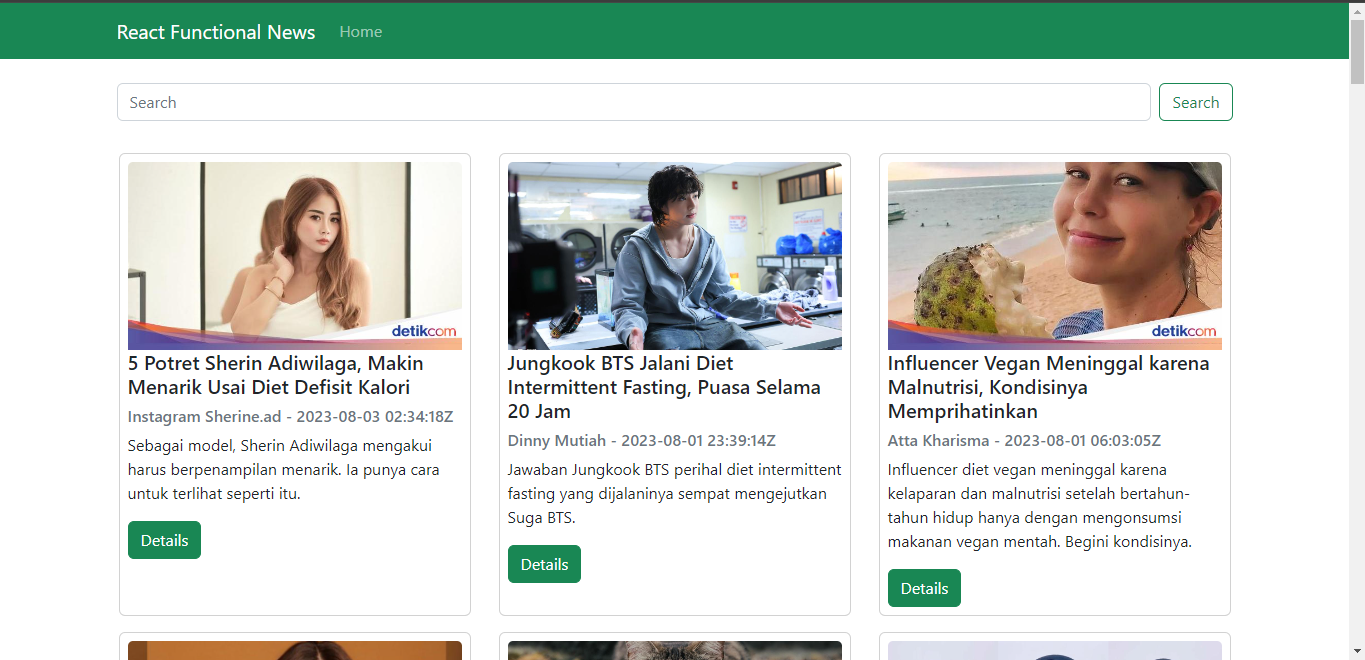Select headline "Influencer Vegan Meninggal karena Malnutrisi"

pyautogui.click(x=1049, y=387)
